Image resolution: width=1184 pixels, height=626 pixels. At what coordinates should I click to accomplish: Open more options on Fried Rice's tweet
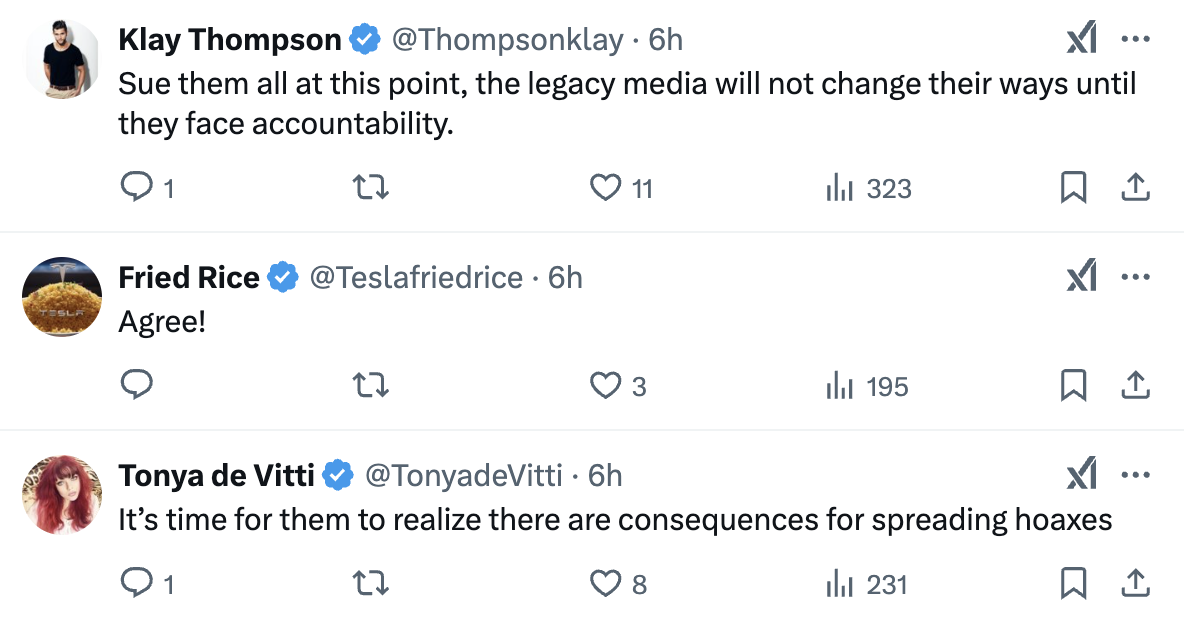pos(1135,277)
